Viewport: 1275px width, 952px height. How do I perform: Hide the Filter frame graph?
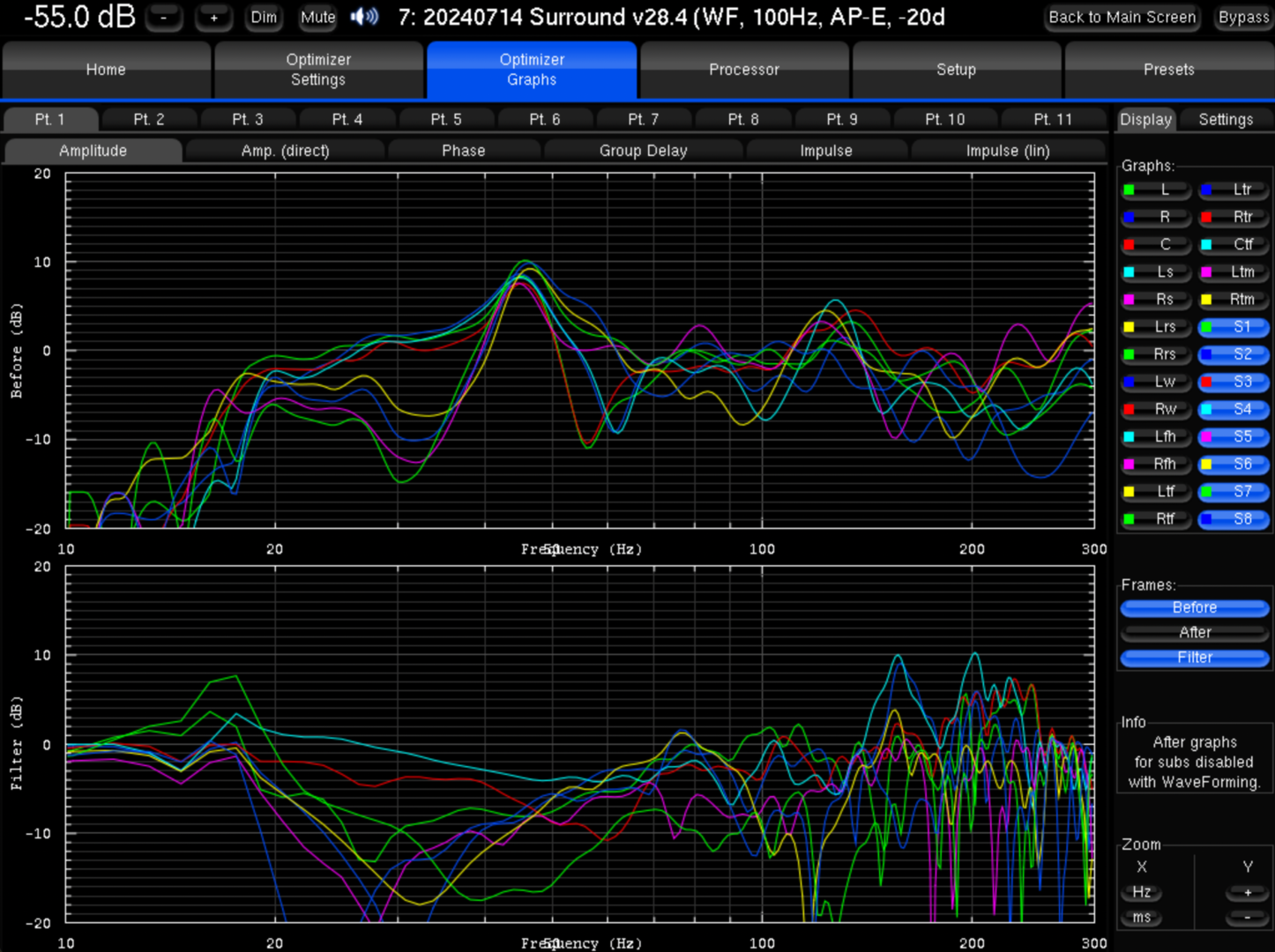click(x=1194, y=658)
